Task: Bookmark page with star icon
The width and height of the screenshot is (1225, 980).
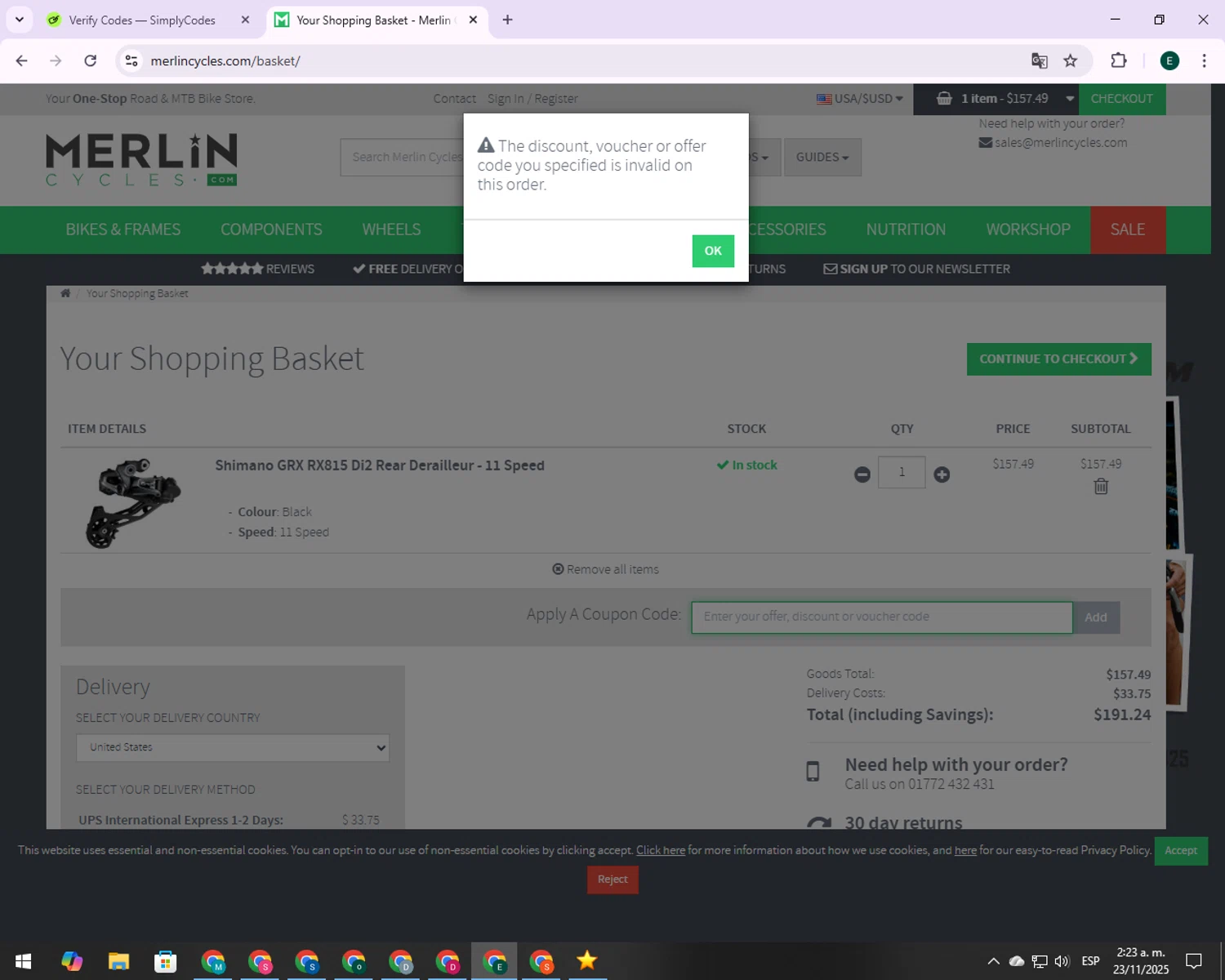Action: pos(1071,60)
